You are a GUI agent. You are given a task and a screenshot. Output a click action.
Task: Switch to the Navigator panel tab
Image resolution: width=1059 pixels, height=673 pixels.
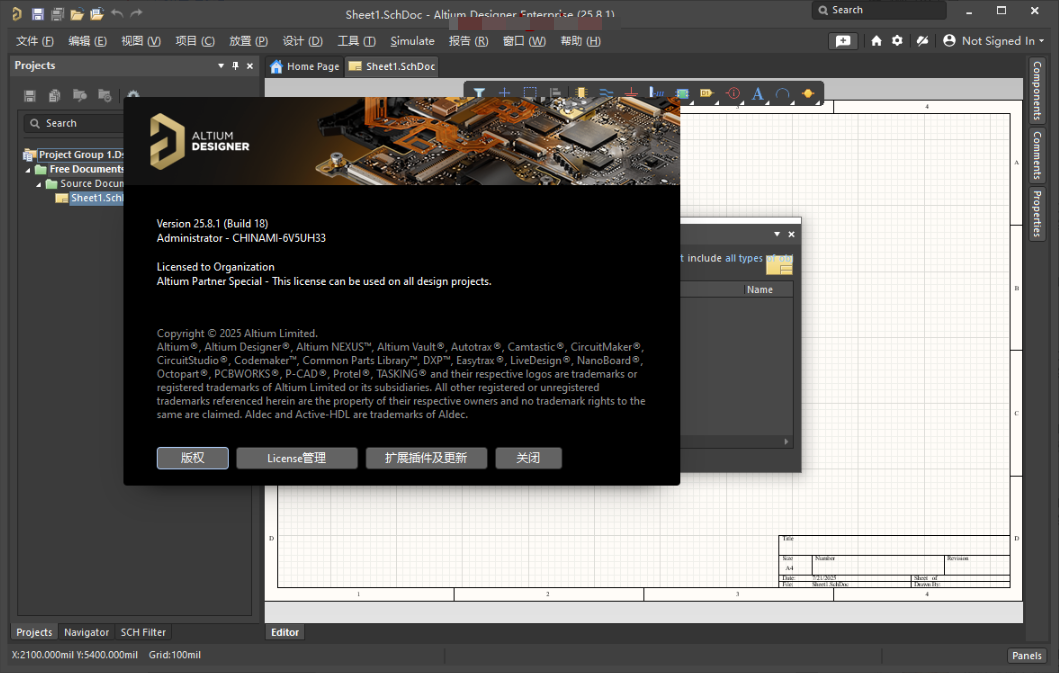[86, 632]
